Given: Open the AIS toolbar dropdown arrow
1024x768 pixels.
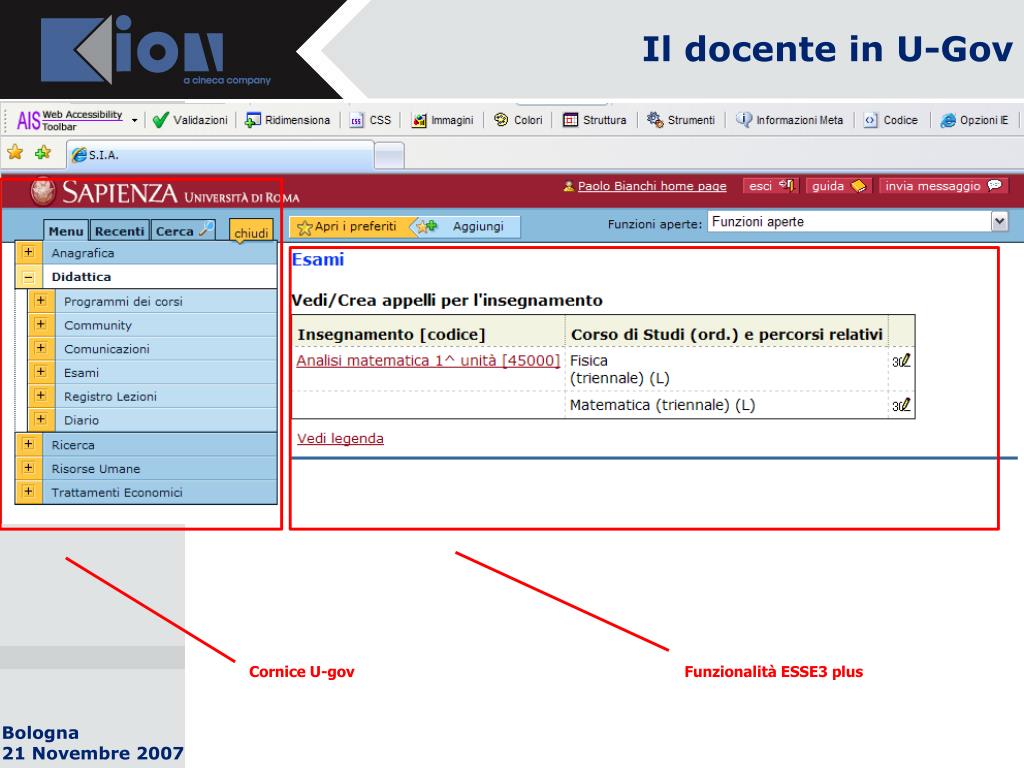Looking at the screenshot, I should click(x=135, y=121).
